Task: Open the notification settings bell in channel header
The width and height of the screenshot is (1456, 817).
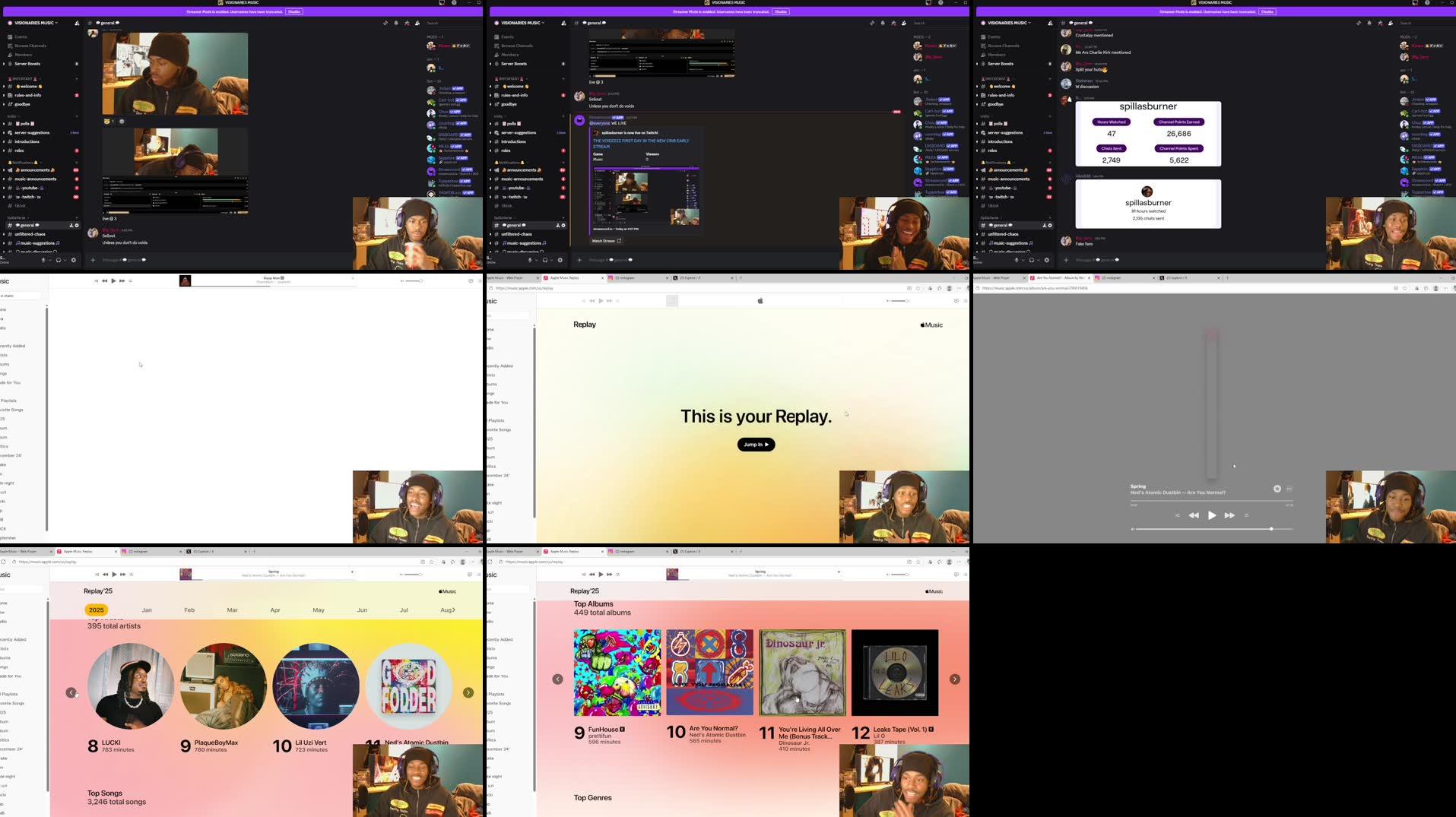Action: [x=396, y=23]
